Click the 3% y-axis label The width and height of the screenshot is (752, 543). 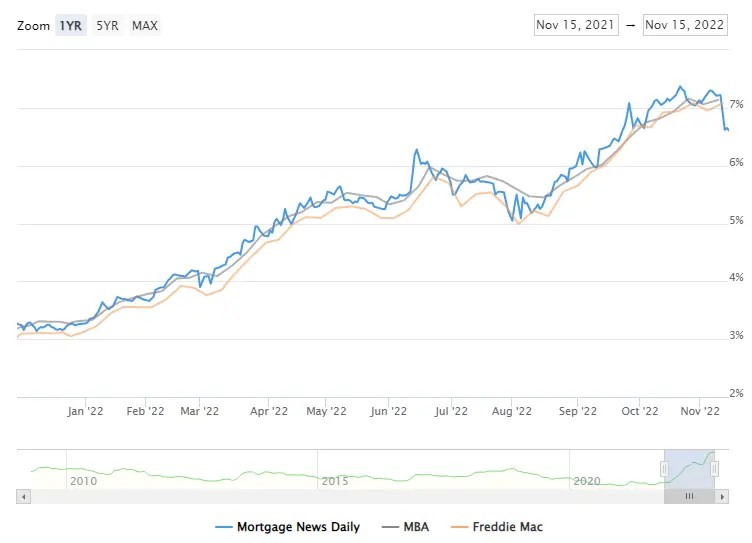pos(736,335)
